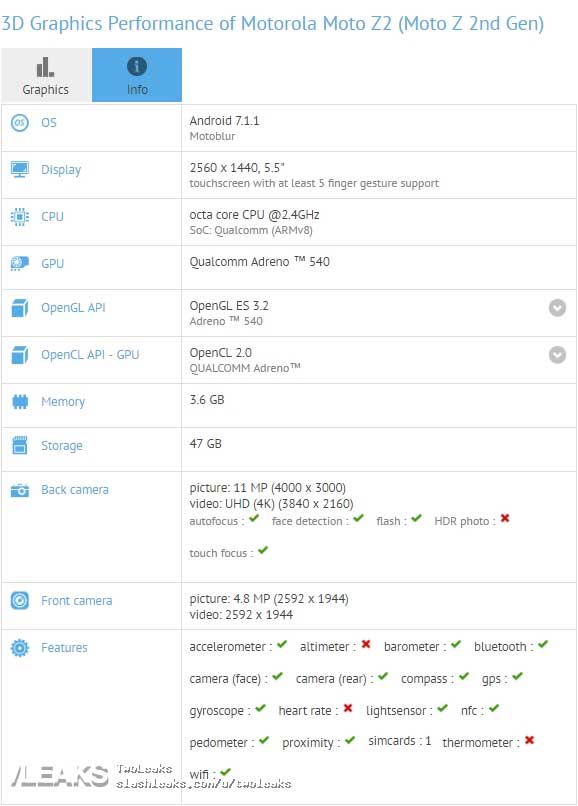Select the Info tab
The height and width of the screenshot is (806, 578).
pos(137,75)
